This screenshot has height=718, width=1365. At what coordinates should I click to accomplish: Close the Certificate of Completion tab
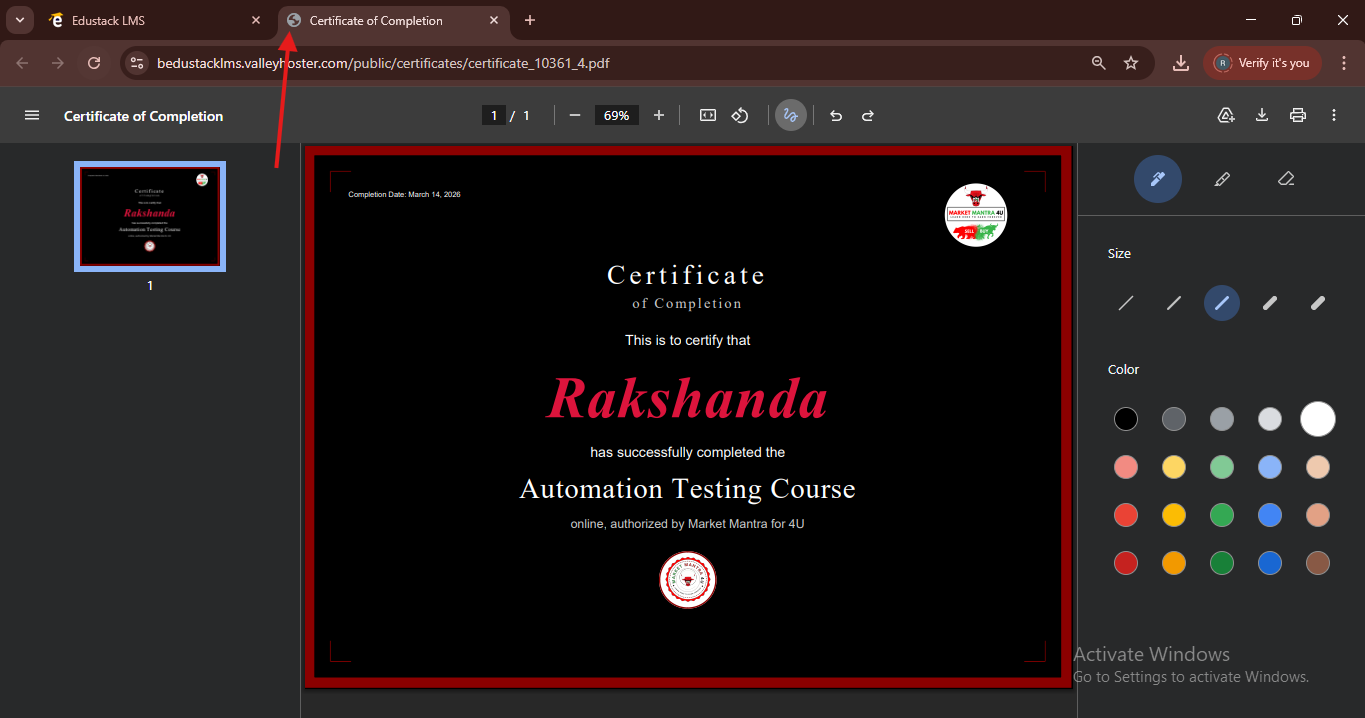pyautogui.click(x=494, y=20)
